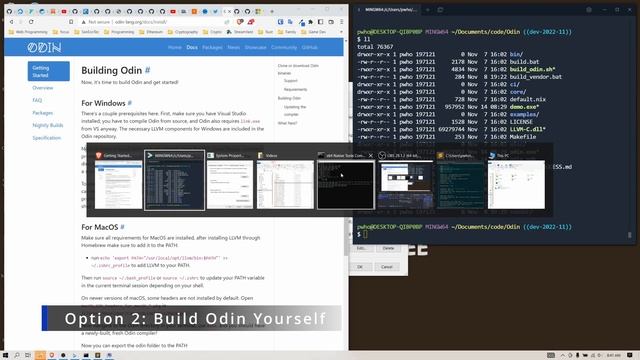Open the Showcase nav item
Screen dimensions: 640x360
point(256,47)
